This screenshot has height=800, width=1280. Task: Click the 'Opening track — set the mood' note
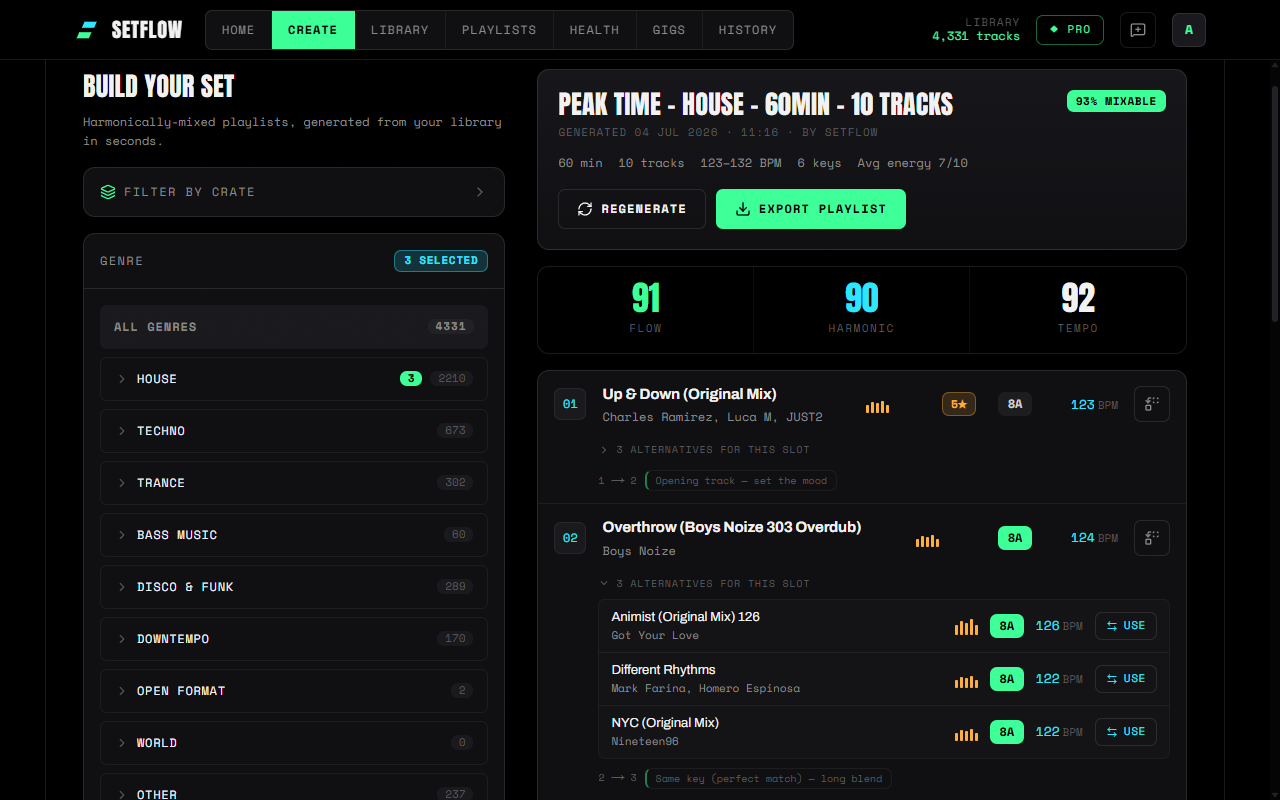[x=741, y=481]
